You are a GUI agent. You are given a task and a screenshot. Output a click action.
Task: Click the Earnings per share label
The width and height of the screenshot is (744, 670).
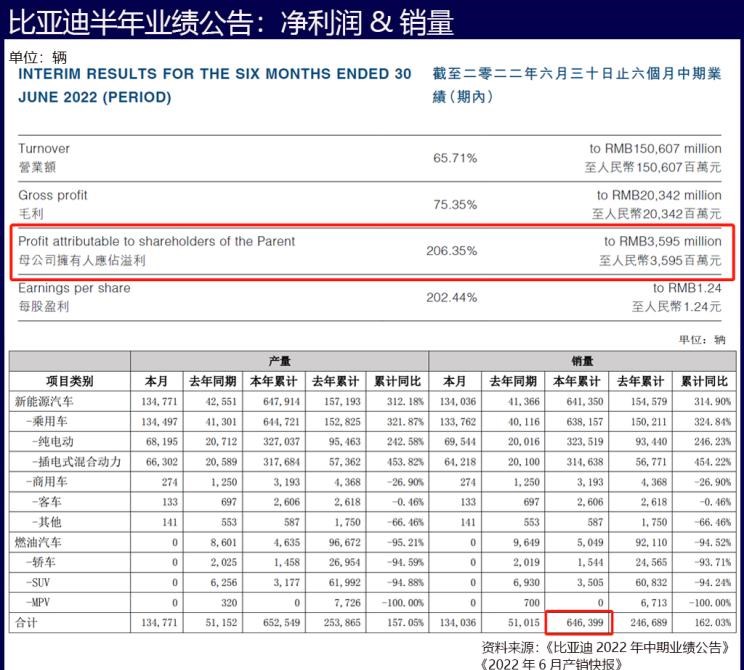[74, 288]
